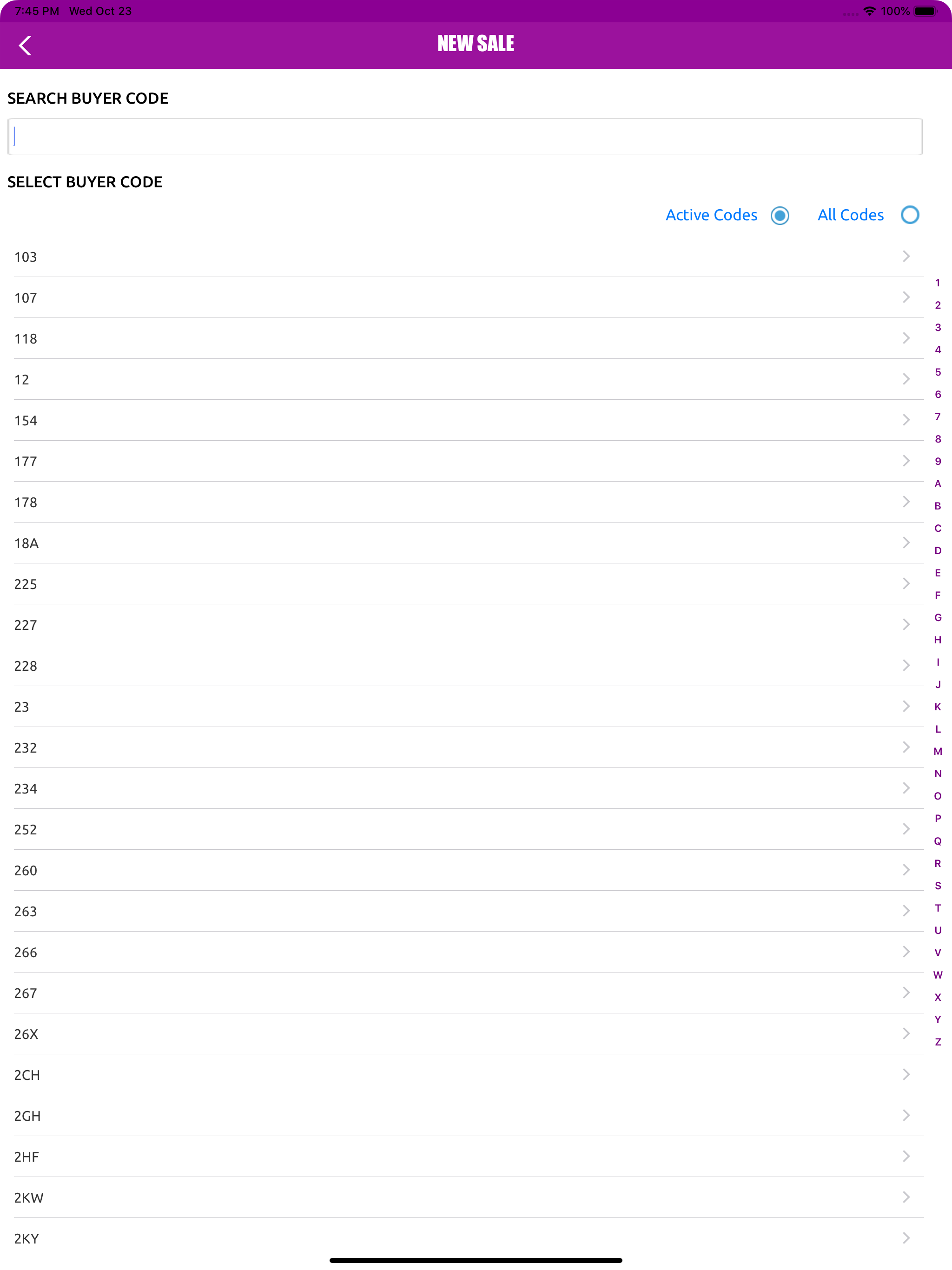Tap the 7:45 PM clock in status bar
952x1270 pixels.
point(37,11)
